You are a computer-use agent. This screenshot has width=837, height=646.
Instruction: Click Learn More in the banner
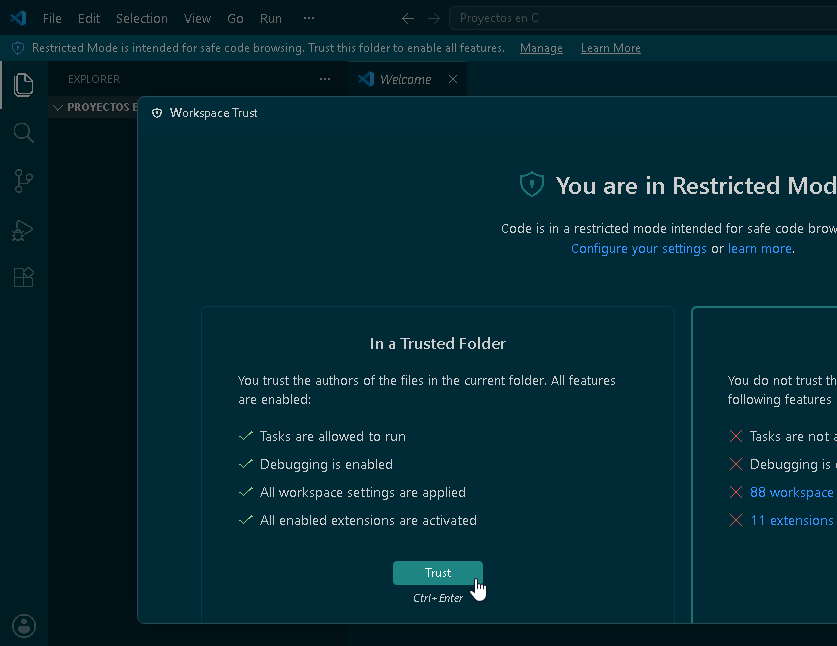click(611, 48)
